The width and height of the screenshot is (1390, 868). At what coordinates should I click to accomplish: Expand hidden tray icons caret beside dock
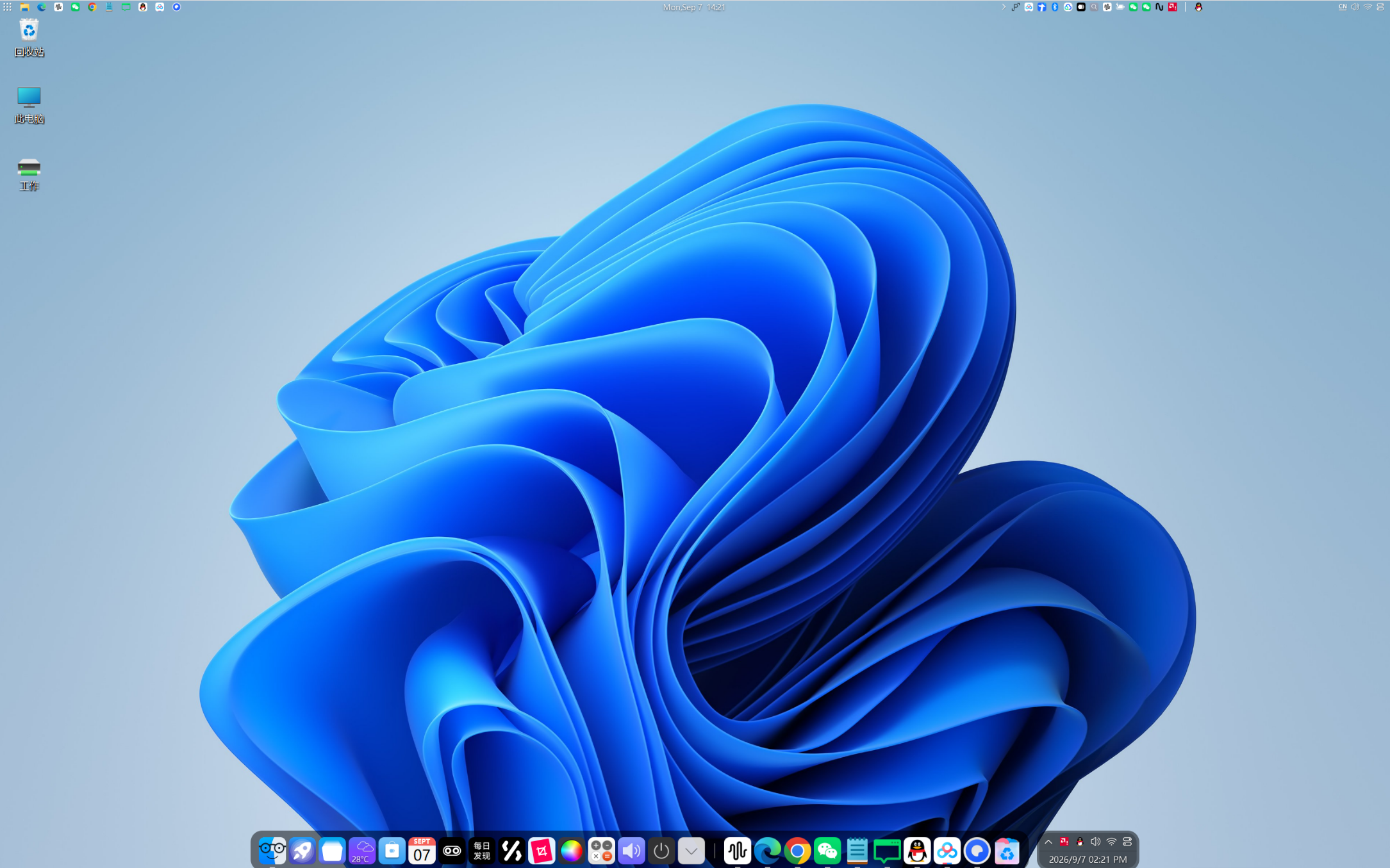click(x=1048, y=842)
